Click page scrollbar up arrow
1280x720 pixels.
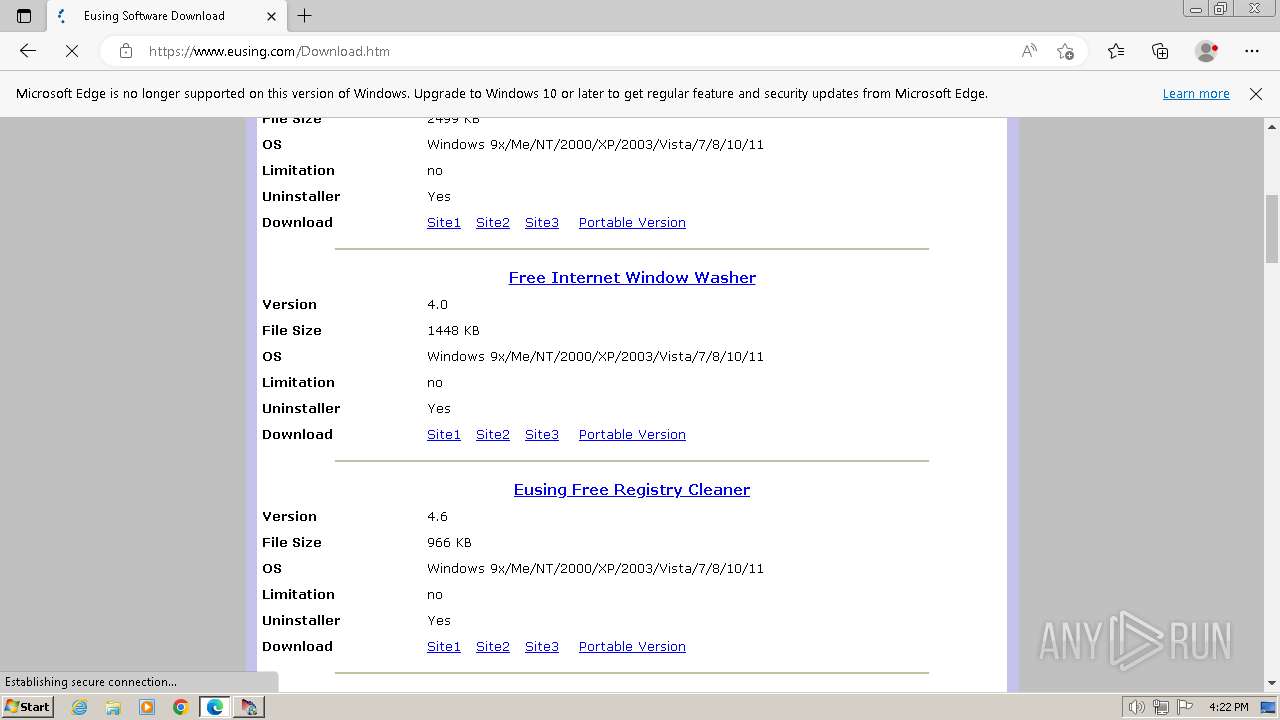(1272, 127)
